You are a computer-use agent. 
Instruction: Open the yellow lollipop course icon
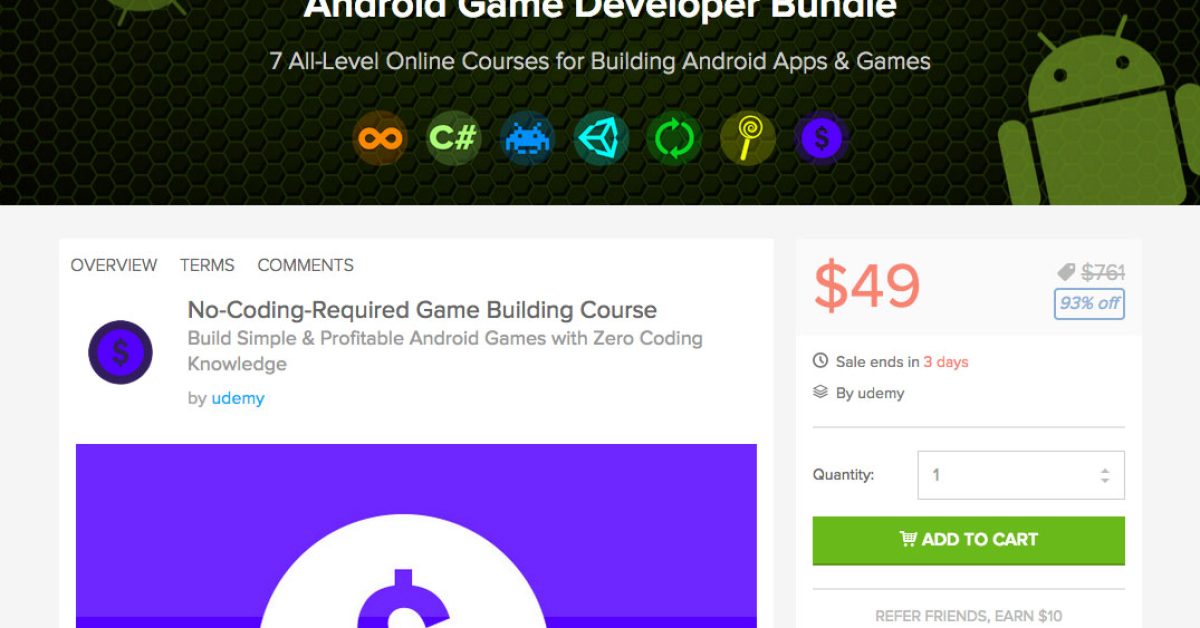tap(748, 138)
